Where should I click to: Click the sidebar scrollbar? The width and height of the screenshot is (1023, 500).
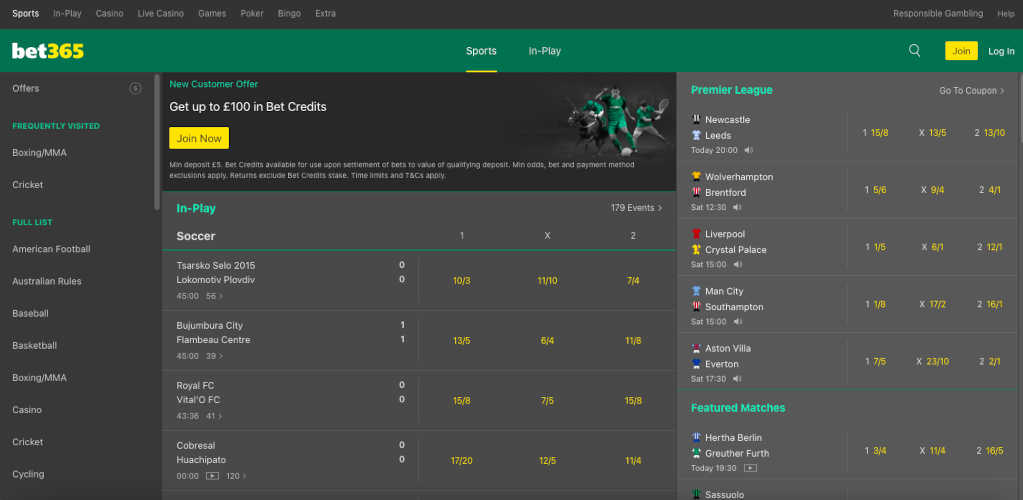point(157,142)
